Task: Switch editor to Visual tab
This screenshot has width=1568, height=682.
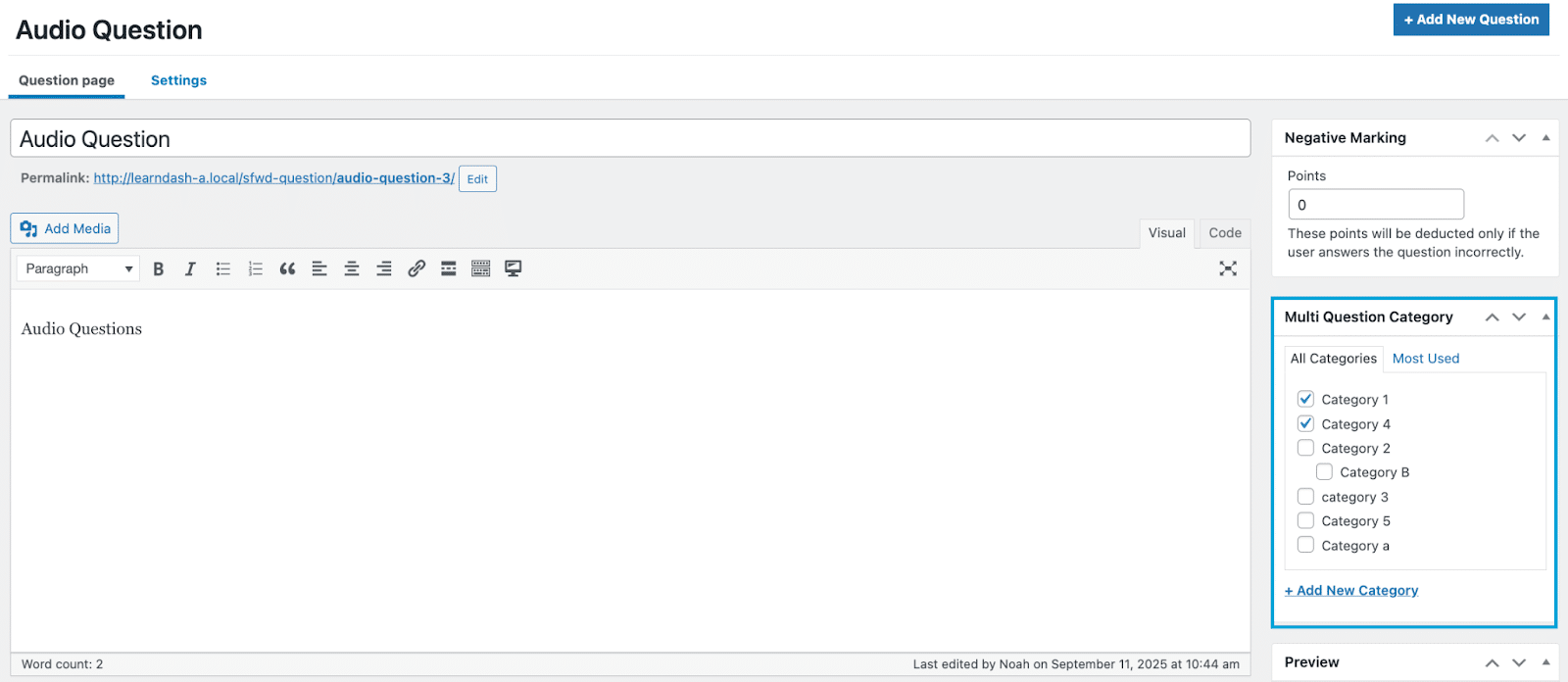Action: (1167, 233)
